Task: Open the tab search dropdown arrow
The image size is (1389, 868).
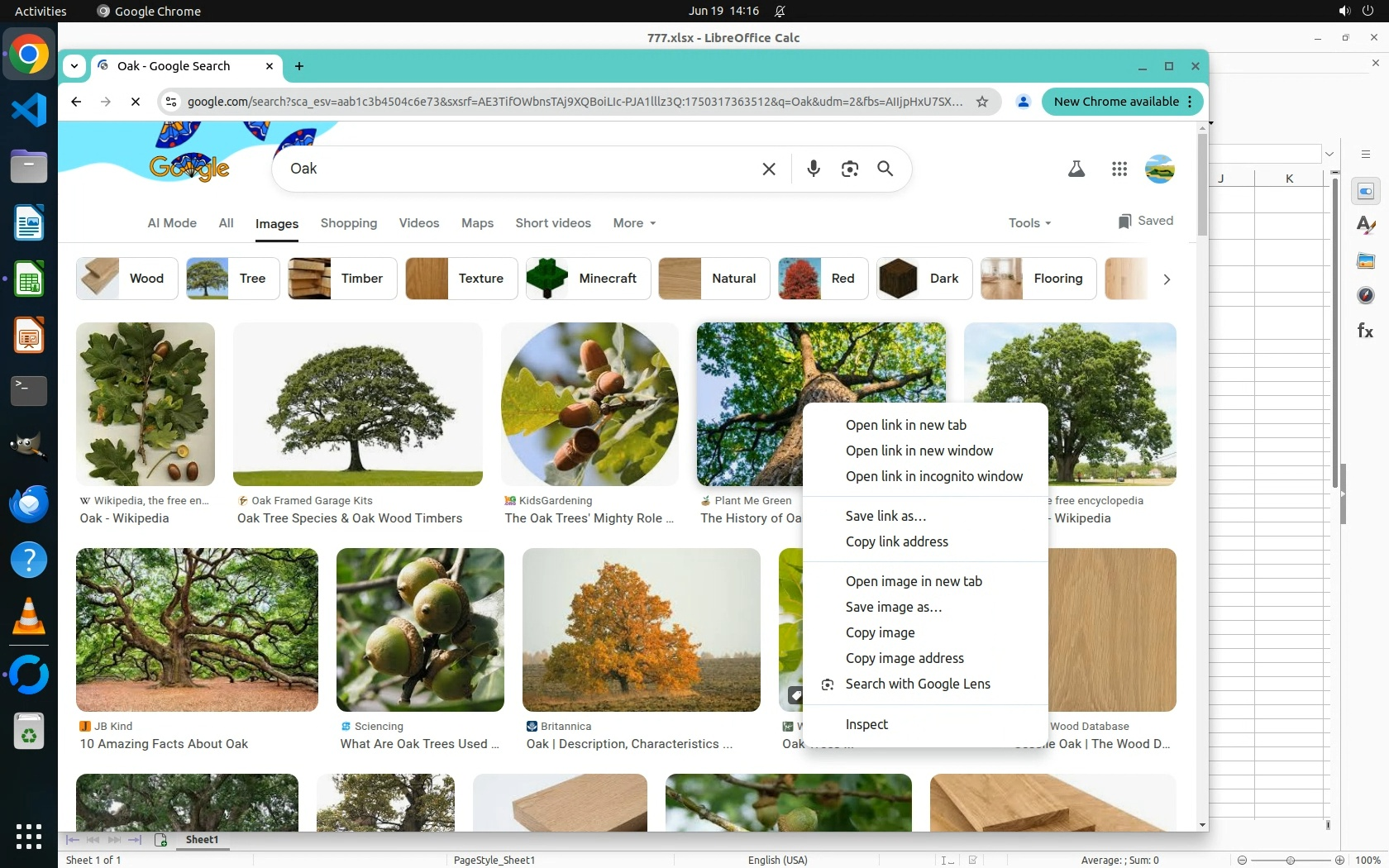Action: coord(74,66)
